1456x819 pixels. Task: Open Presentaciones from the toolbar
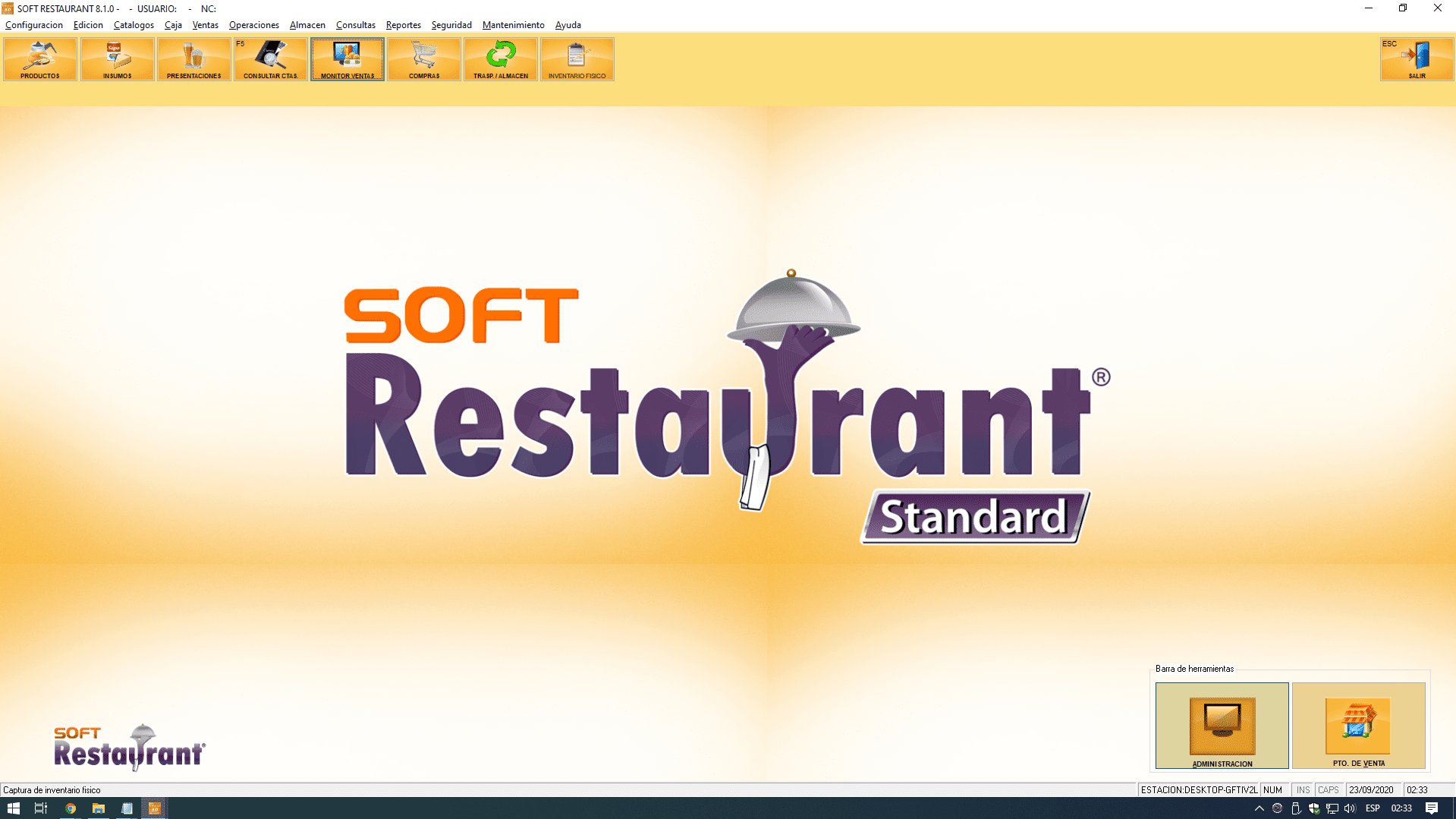[x=193, y=59]
